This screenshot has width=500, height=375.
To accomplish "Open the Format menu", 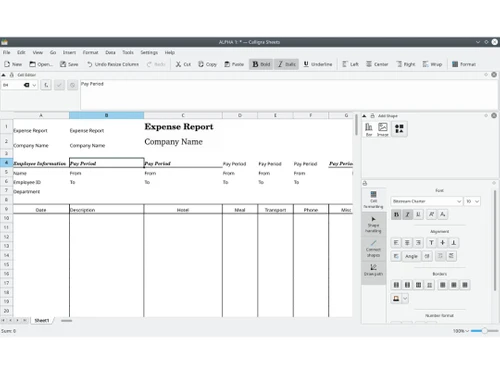I will 90,52.
